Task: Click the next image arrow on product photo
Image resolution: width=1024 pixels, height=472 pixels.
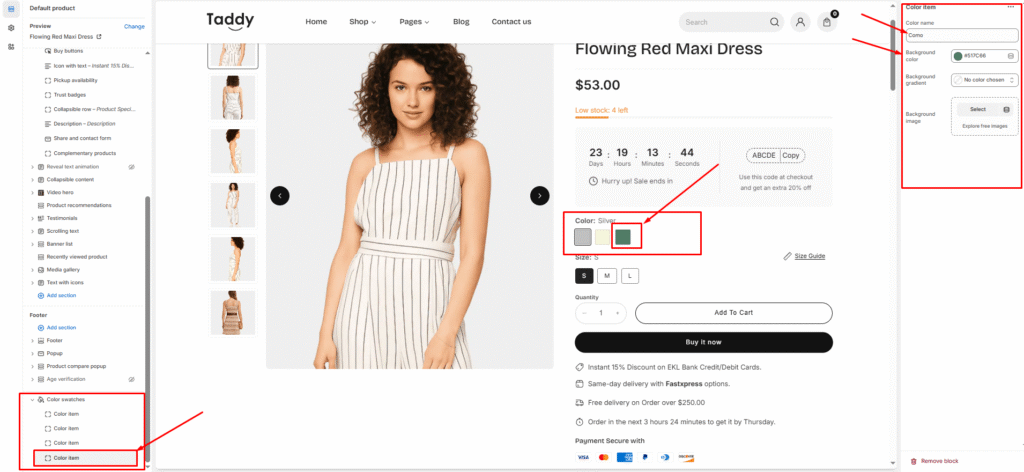Action: pos(539,196)
